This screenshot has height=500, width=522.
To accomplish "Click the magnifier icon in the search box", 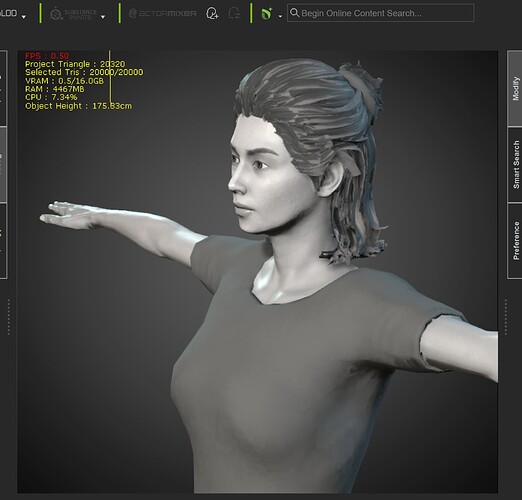I will coord(294,13).
